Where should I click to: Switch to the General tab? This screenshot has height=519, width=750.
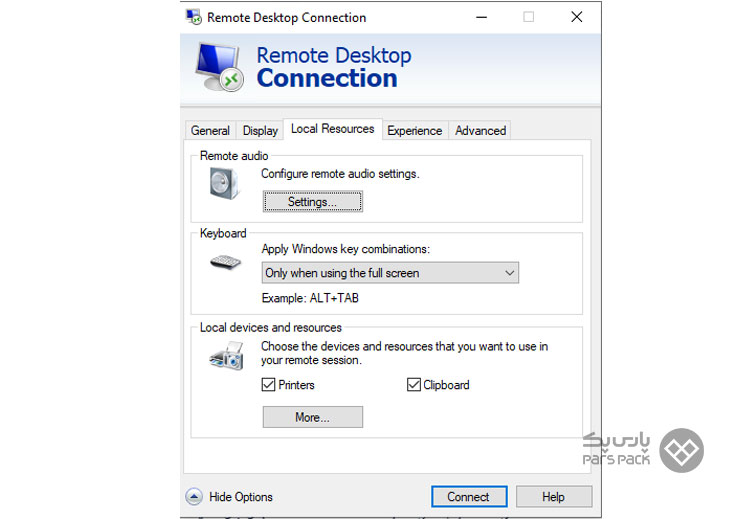coord(210,131)
